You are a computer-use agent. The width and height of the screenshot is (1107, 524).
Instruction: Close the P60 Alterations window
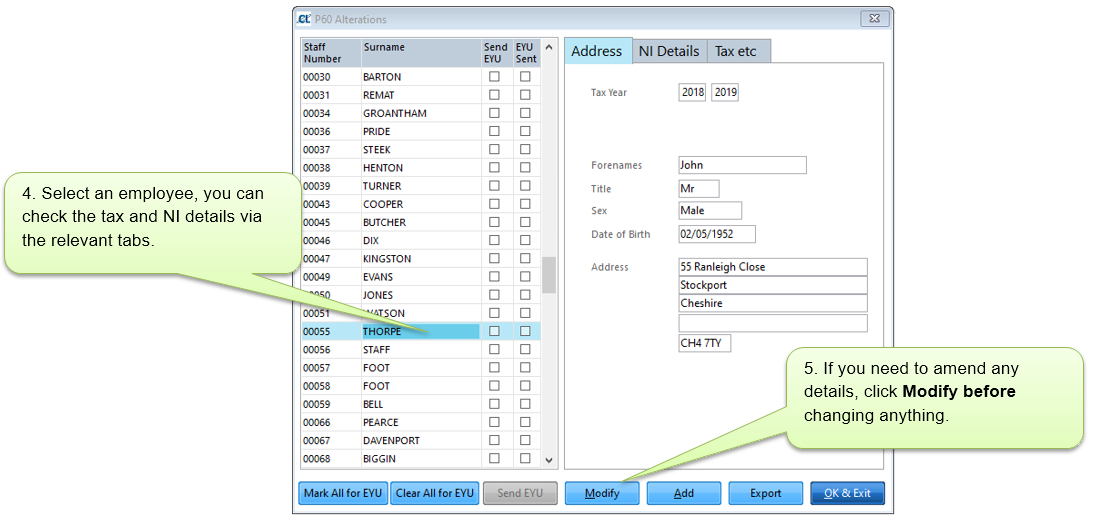(x=873, y=19)
